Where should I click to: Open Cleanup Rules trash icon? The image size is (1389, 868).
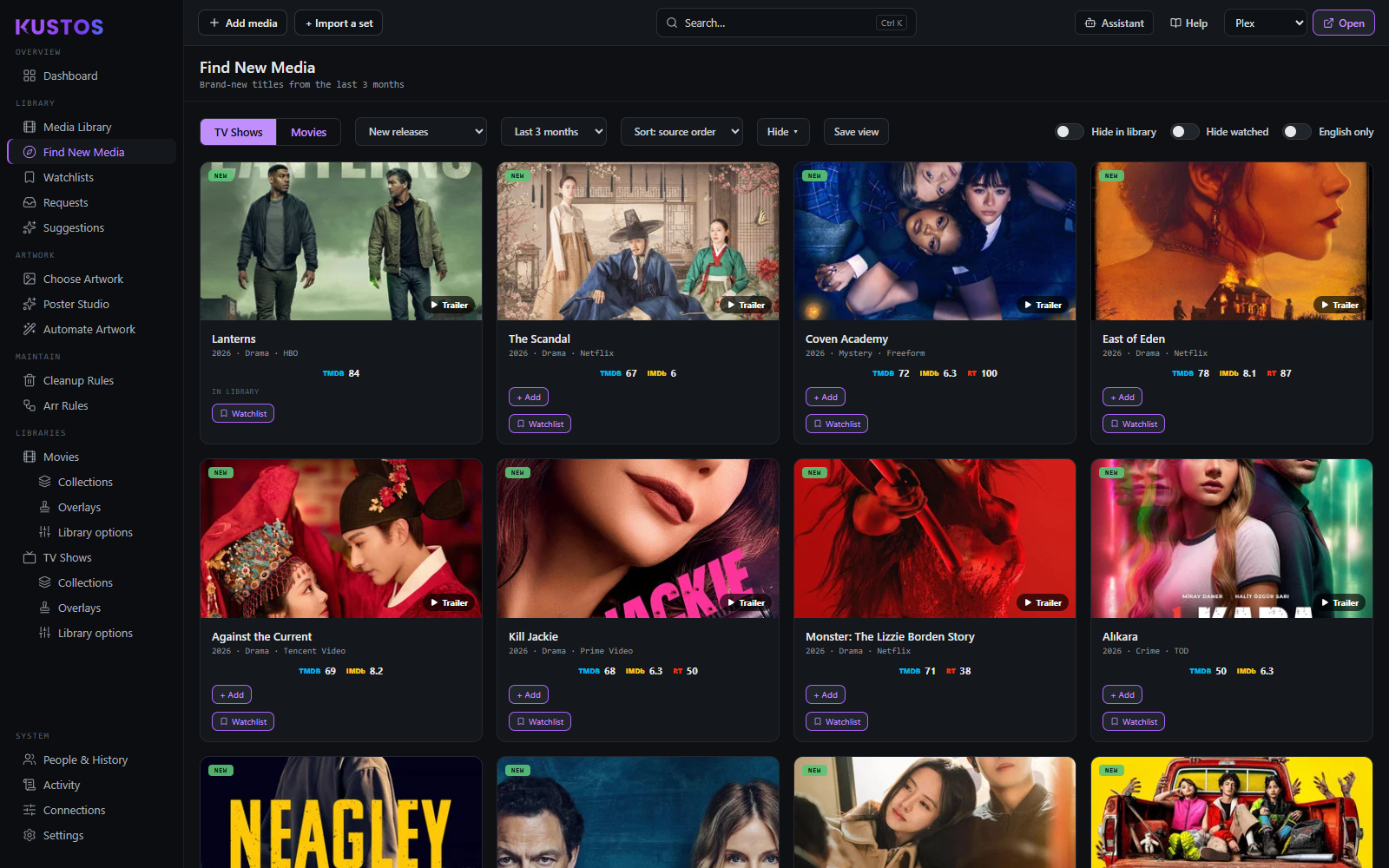pos(30,380)
